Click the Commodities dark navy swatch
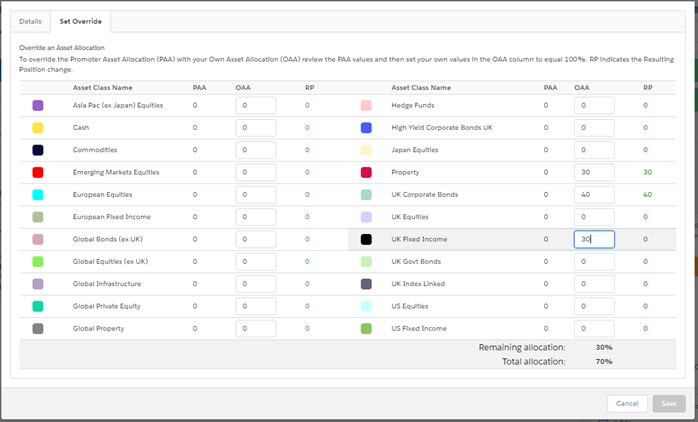Image resolution: width=698 pixels, height=422 pixels. pyautogui.click(x=38, y=150)
